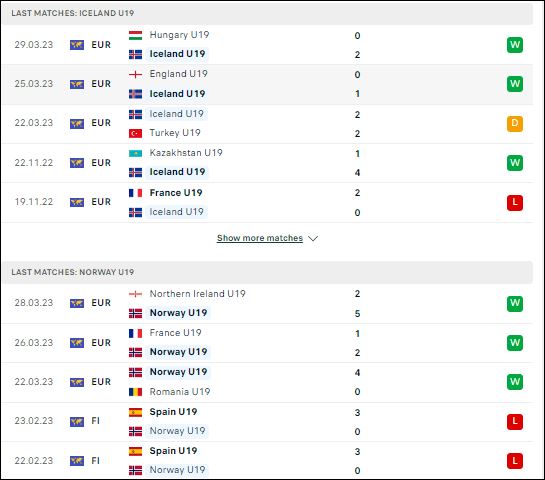This screenshot has height=480, width=545.
Task: Click the red L badge for France–Iceland match
Action: click(515, 202)
